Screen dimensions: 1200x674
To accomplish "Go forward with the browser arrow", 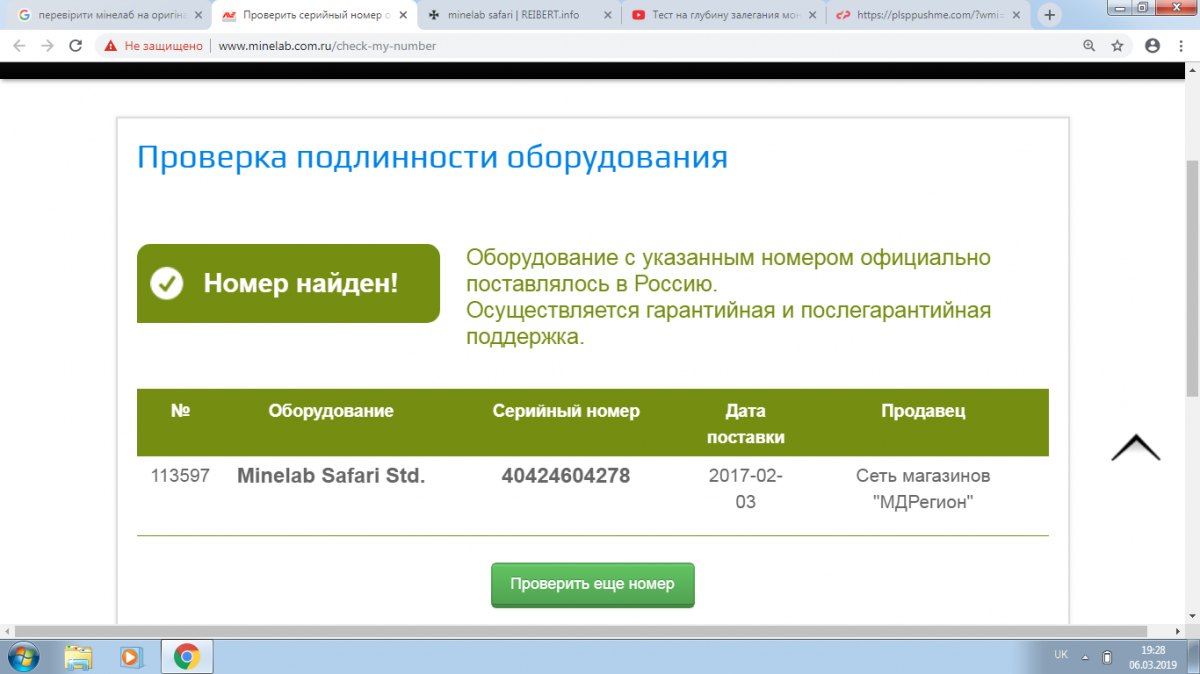I will tap(47, 46).
